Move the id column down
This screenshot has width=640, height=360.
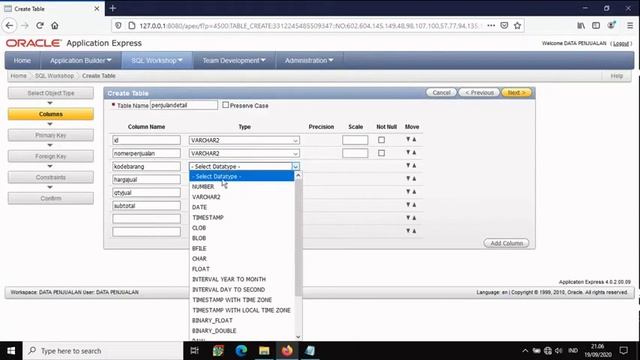[x=408, y=140]
